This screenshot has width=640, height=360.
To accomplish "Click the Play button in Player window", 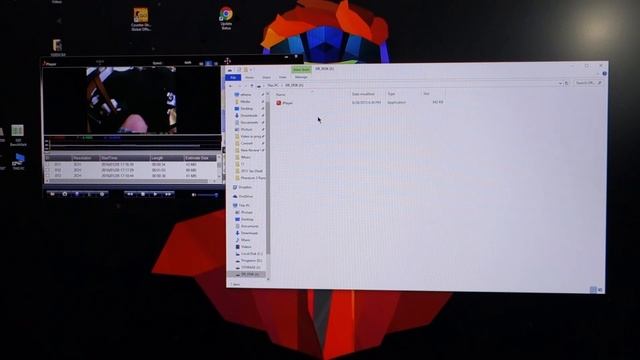I will [x=156, y=194].
